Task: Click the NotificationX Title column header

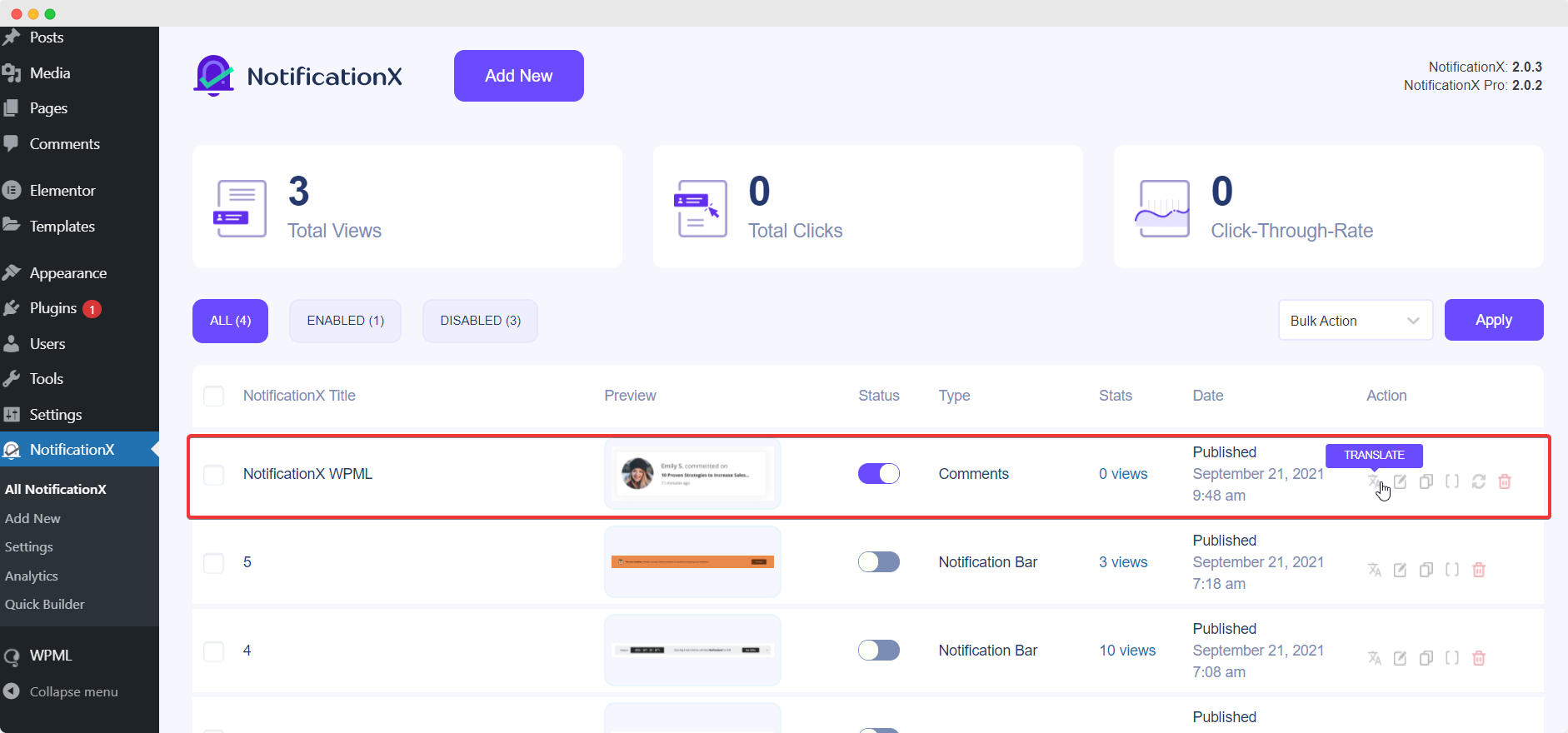Action: click(x=299, y=396)
